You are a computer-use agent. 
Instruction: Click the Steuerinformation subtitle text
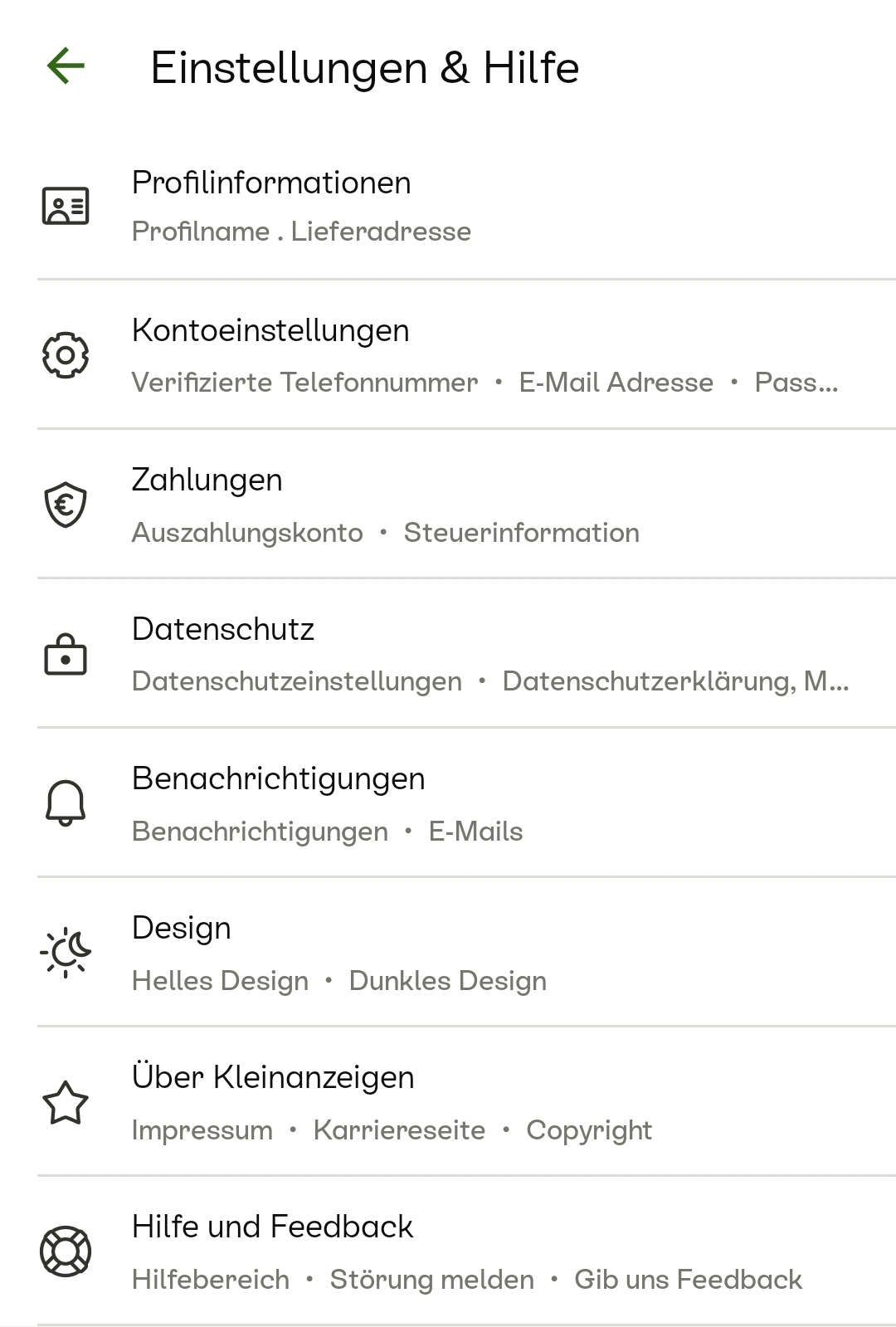pyautogui.click(x=522, y=533)
